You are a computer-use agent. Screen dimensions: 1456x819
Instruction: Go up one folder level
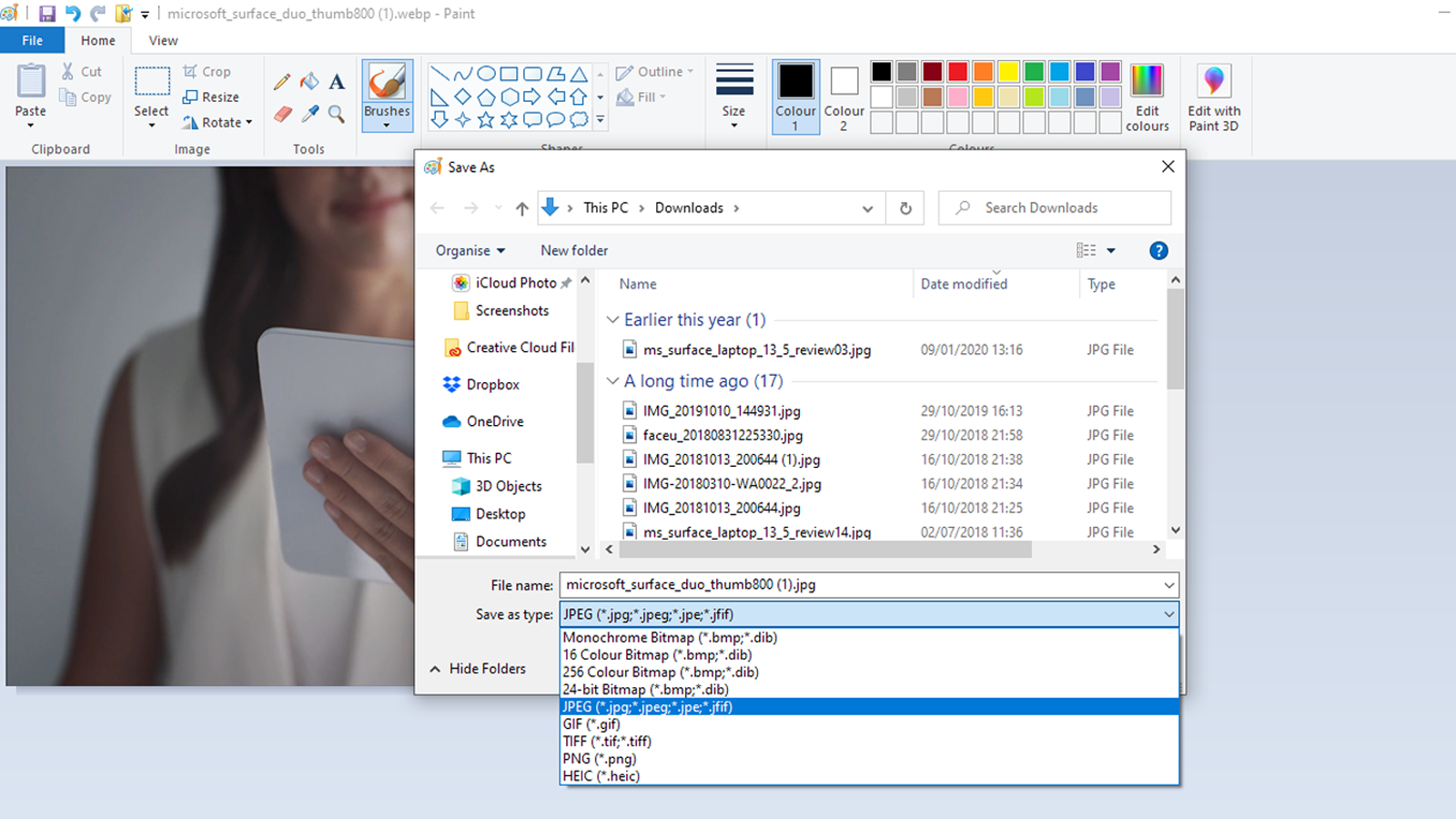521,208
